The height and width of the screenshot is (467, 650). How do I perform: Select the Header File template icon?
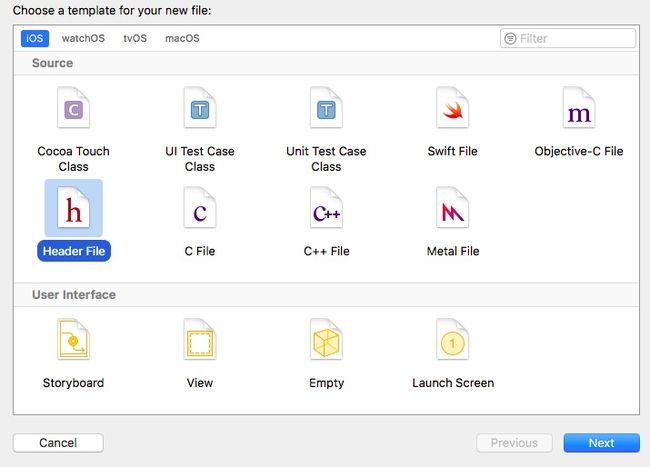(73, 208)
